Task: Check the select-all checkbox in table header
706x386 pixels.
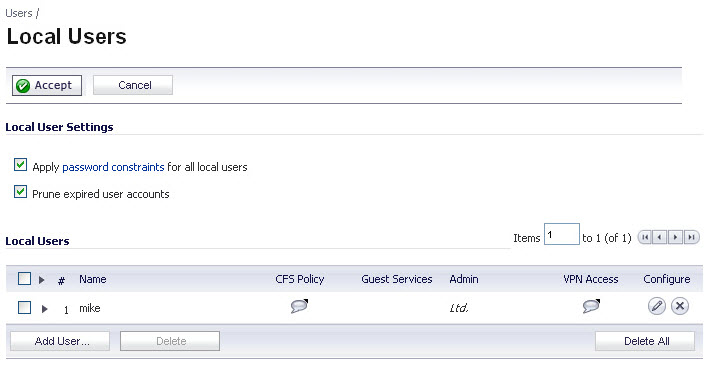Action: (24, 279)
